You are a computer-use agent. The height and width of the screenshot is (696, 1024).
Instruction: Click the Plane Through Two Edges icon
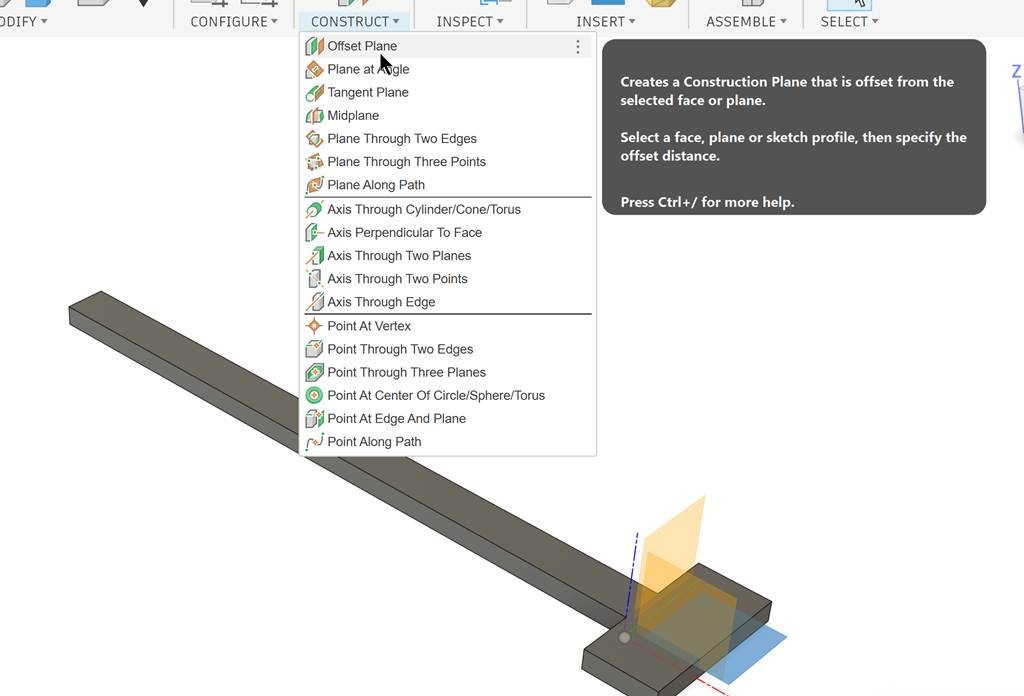314,138
